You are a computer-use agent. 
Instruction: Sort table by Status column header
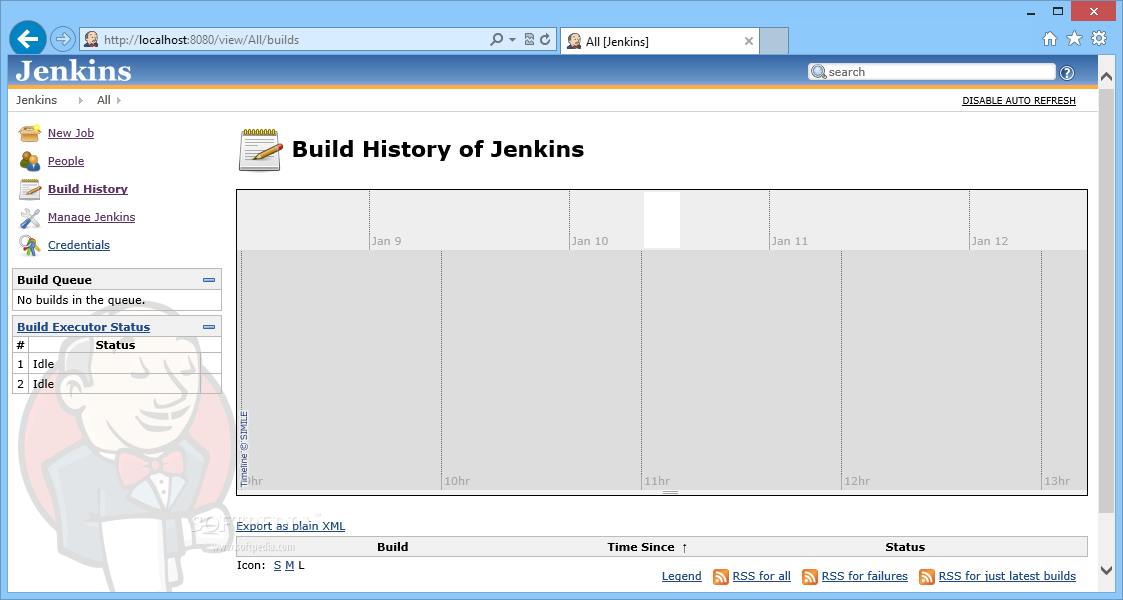905,547
